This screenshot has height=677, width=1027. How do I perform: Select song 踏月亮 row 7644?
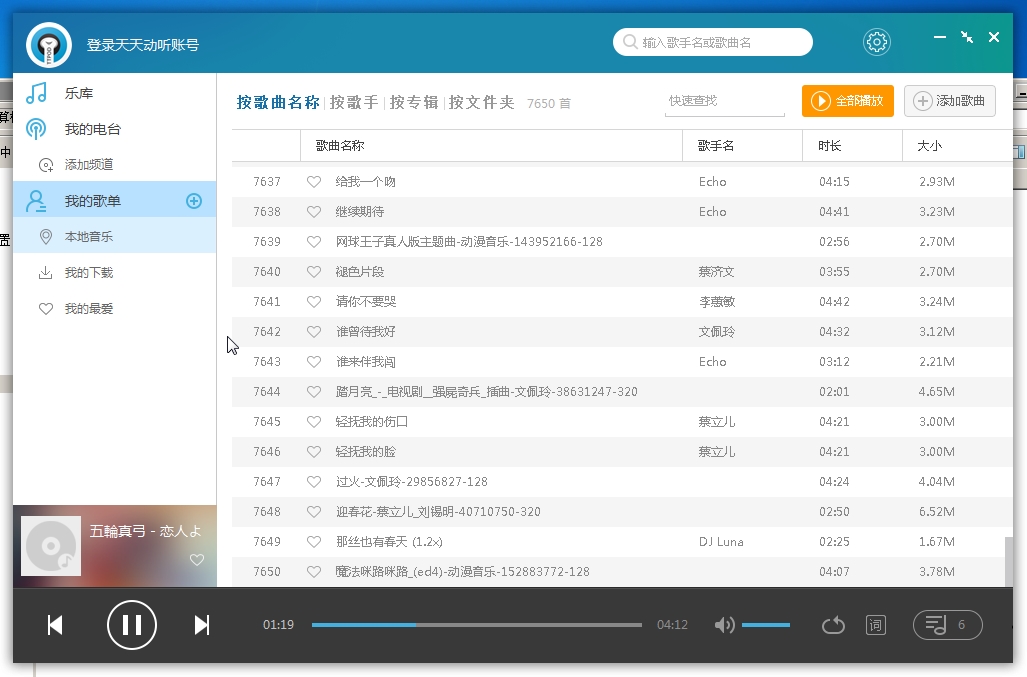coord(622,392)
